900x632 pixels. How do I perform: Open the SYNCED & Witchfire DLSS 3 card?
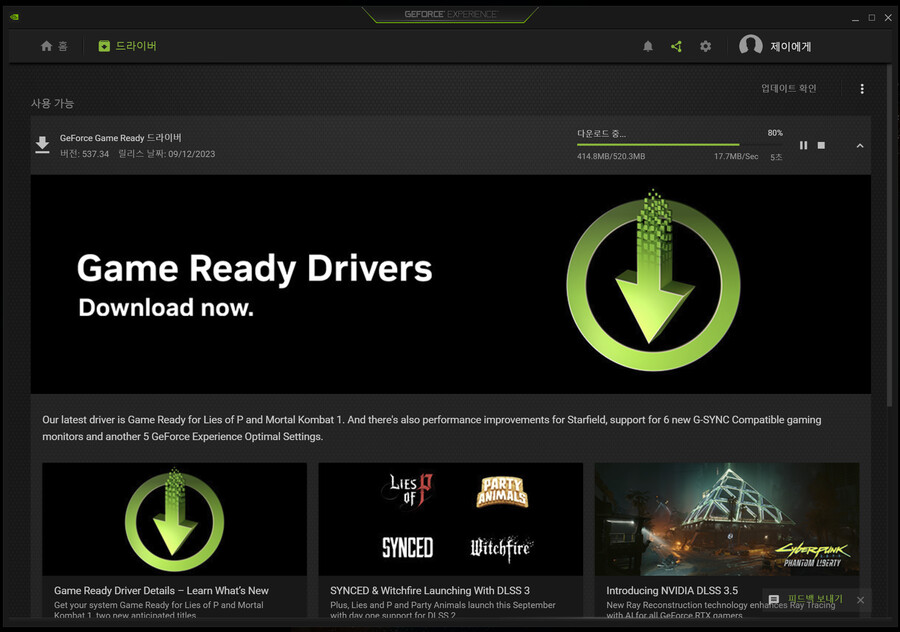pyautogui.click(x=450, y=519)
